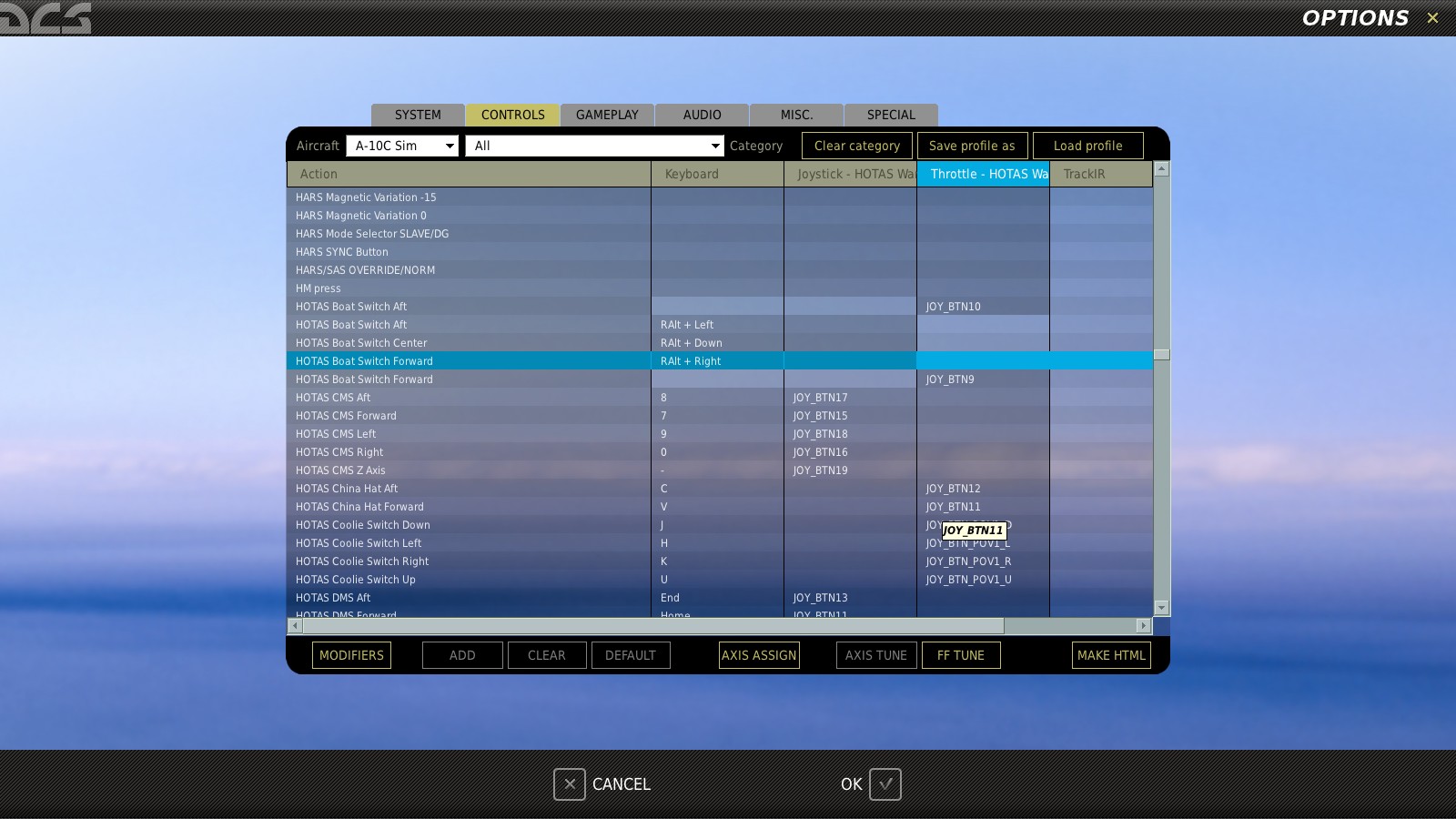Viewport: 1456px width, 819px height.
Task: Switch to the MISC. tab
Action: coord(796,115)
